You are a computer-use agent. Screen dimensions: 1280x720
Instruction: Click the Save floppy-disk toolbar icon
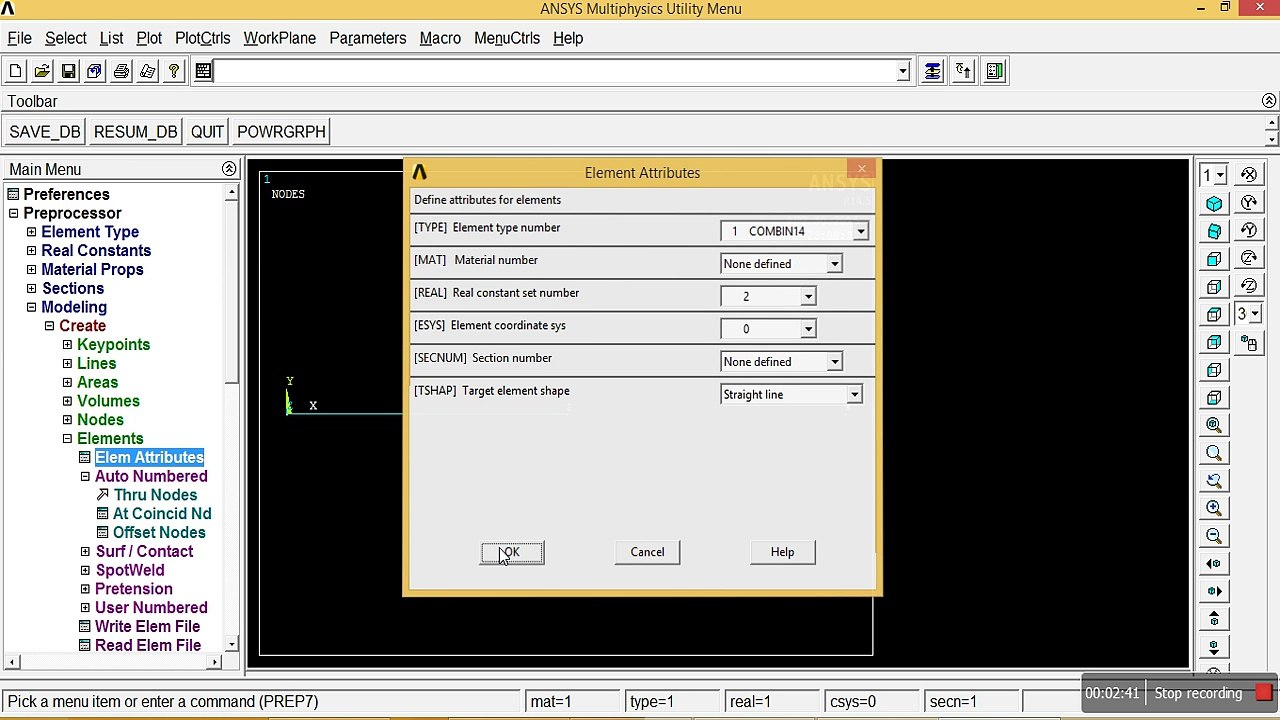pos(68,71)
